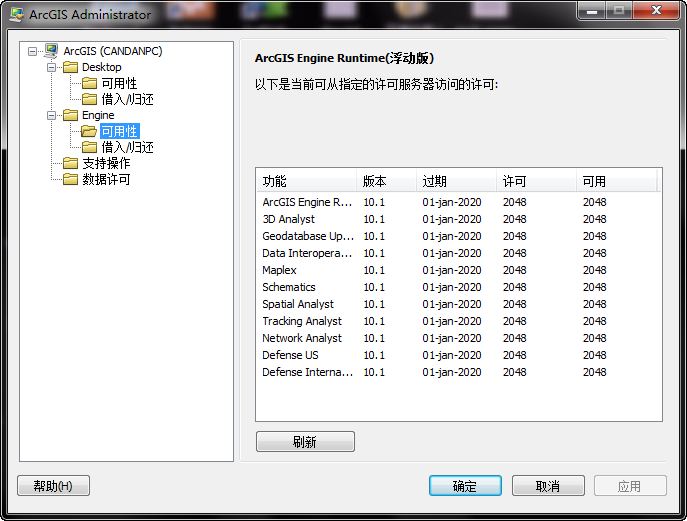687x521 pixels.
Task: Click version 10.1 in Spatial Analyst row
Action: tap(374, 304)
